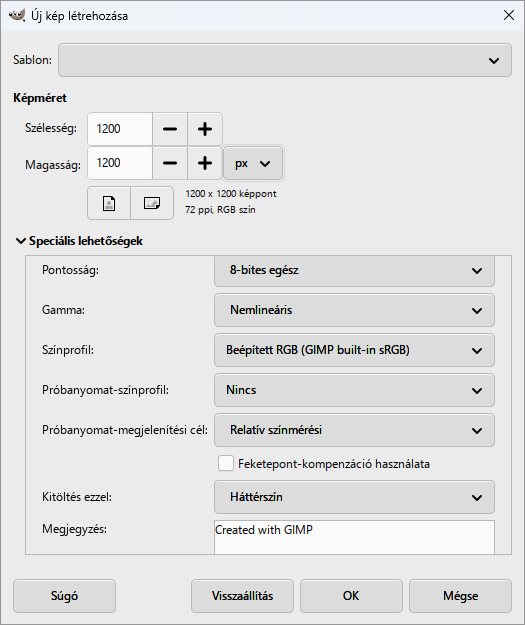Decrease width with minus button
The image size is (525, 625).
pyautogui.click(x=170, y=129)
